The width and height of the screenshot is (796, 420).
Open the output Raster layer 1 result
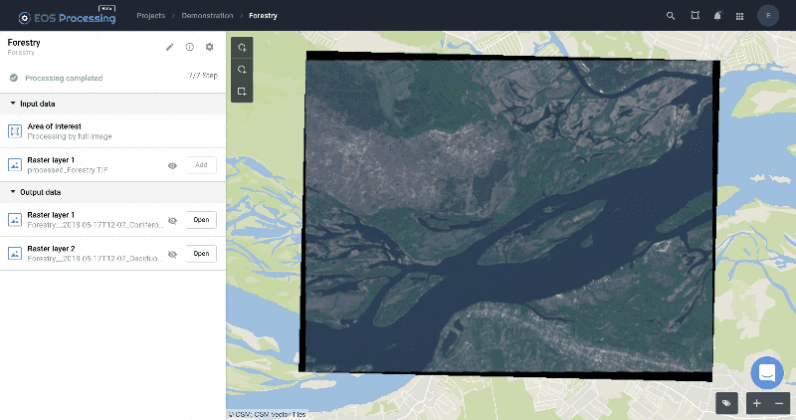click(201, 220)
